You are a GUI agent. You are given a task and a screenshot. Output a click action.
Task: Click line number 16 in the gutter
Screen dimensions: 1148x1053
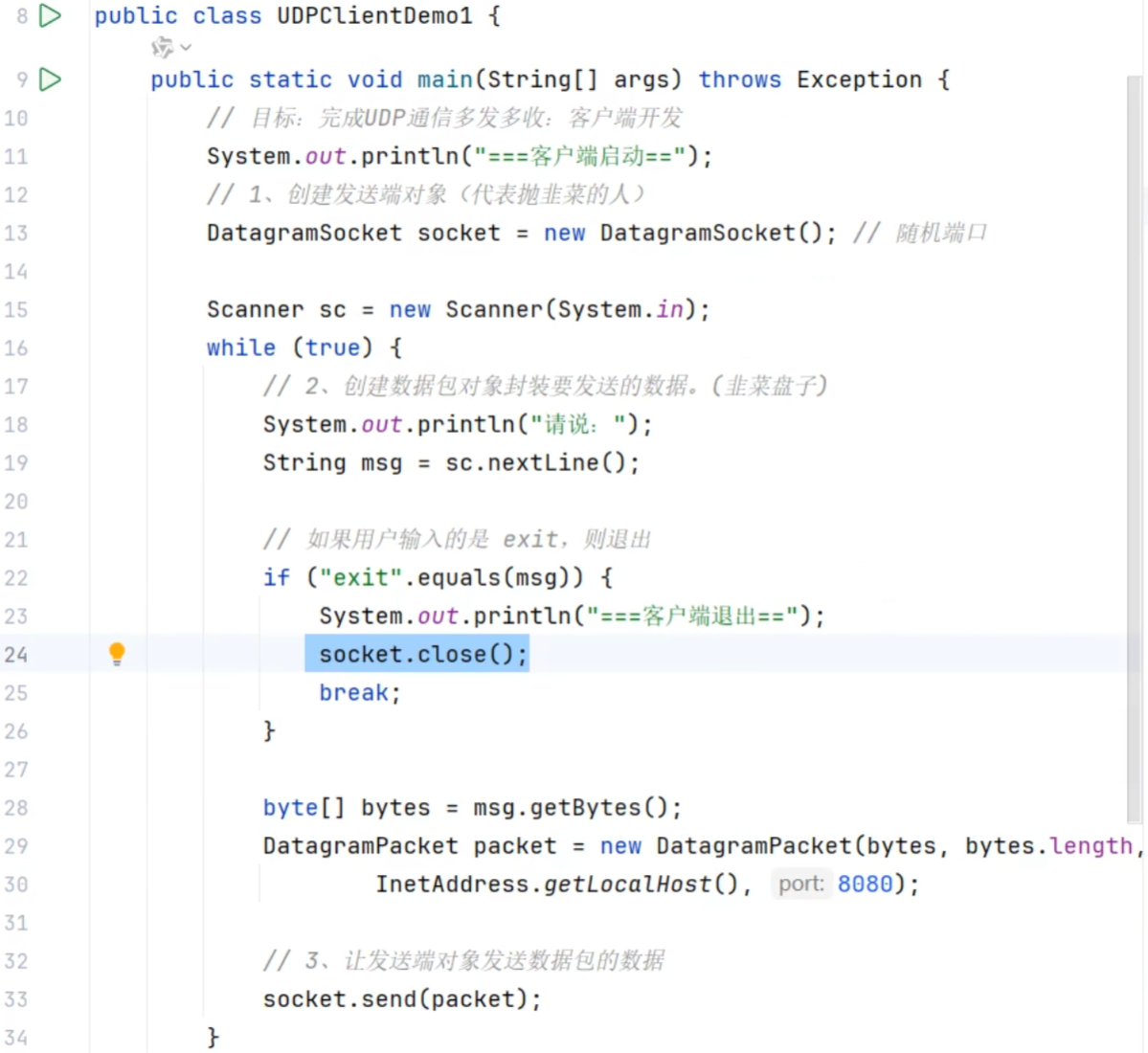pyautogui.click(x=15, y=347)
